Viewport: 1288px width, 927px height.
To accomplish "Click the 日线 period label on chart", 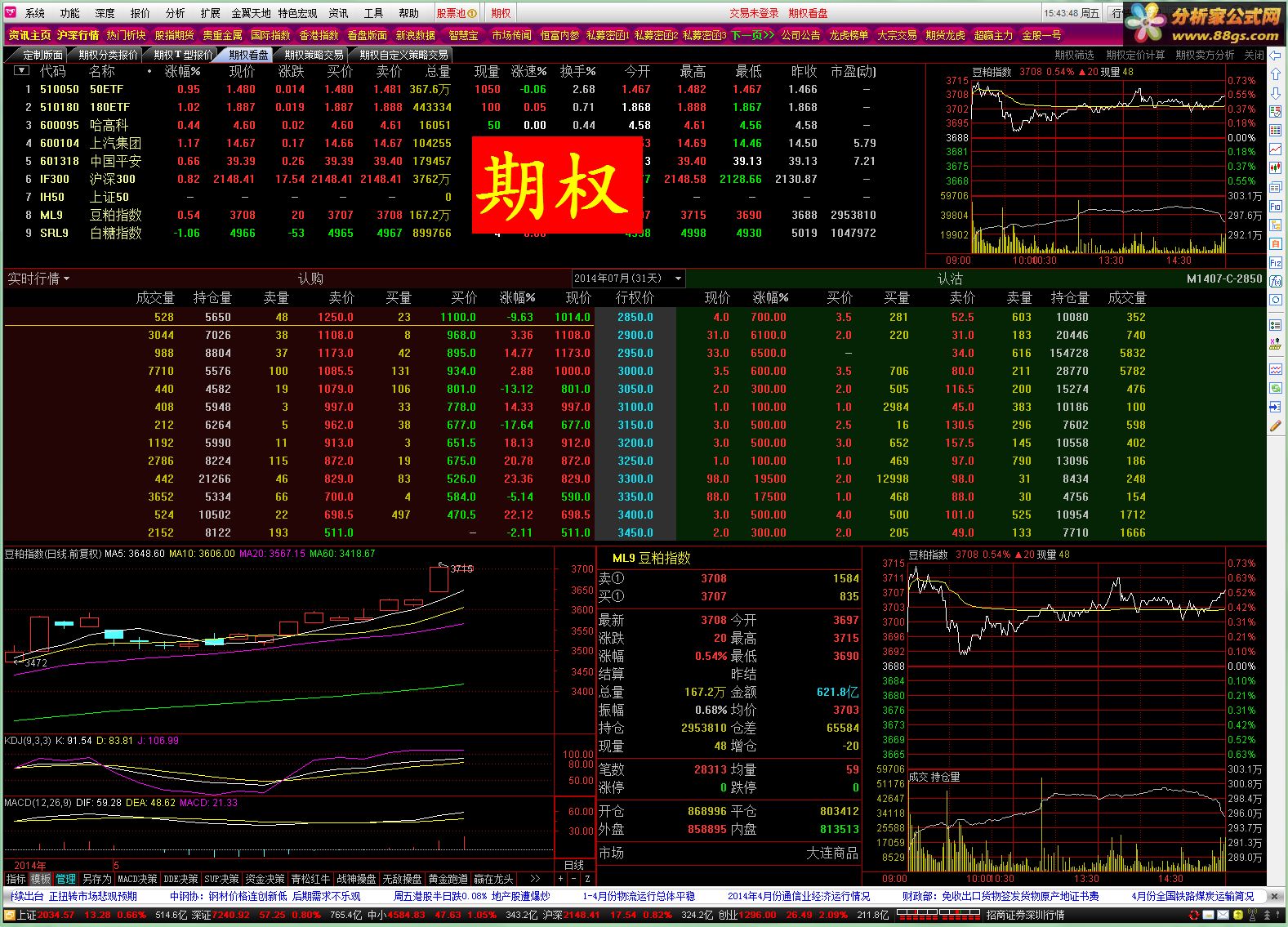I will click(x=574, y=865).
